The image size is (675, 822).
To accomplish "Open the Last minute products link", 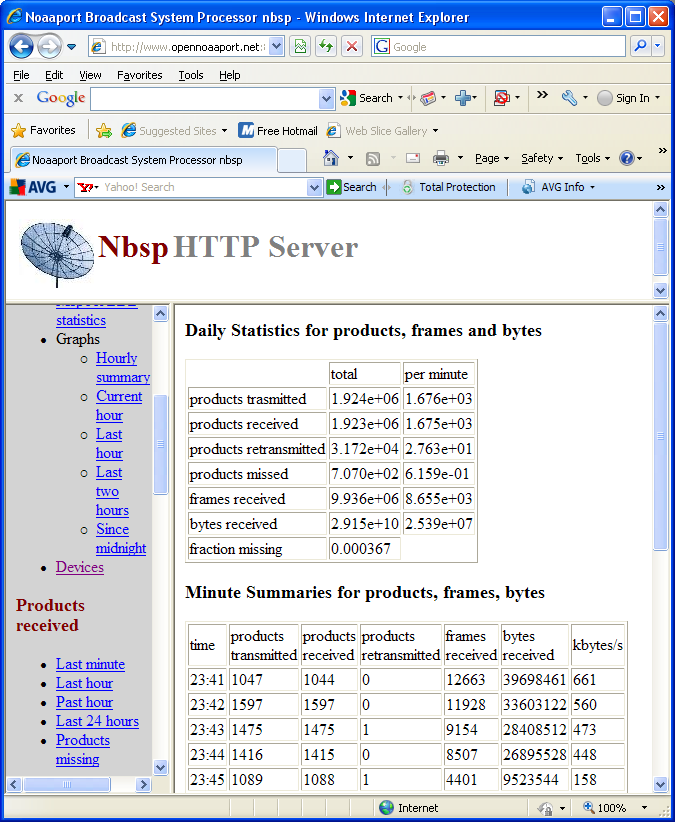I will click(90, 664).
